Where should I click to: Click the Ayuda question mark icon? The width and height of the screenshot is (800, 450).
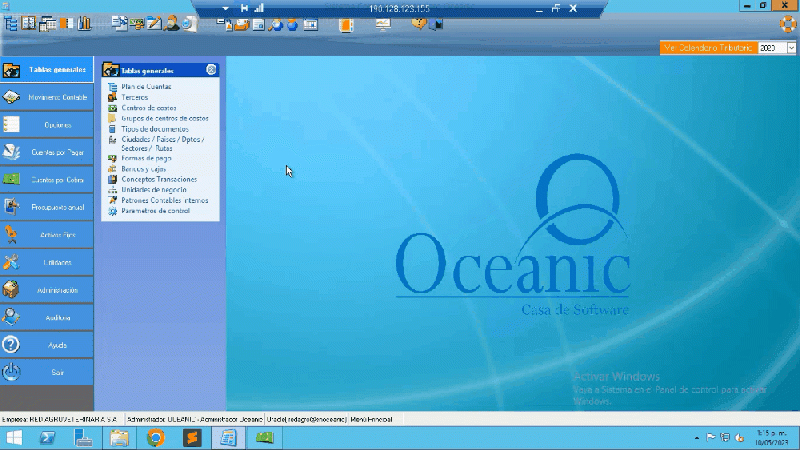click(11, 344)
